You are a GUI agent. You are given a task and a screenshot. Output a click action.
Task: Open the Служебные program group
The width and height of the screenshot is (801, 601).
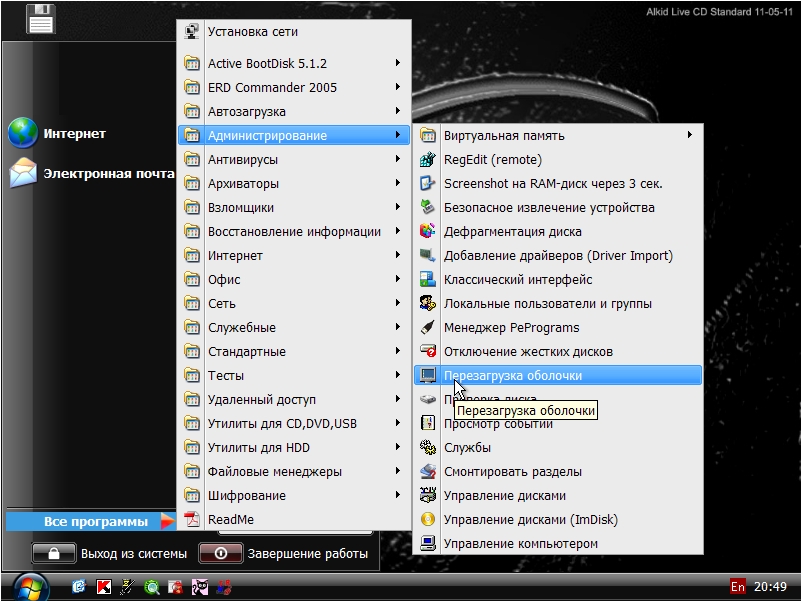click(294, 328)
